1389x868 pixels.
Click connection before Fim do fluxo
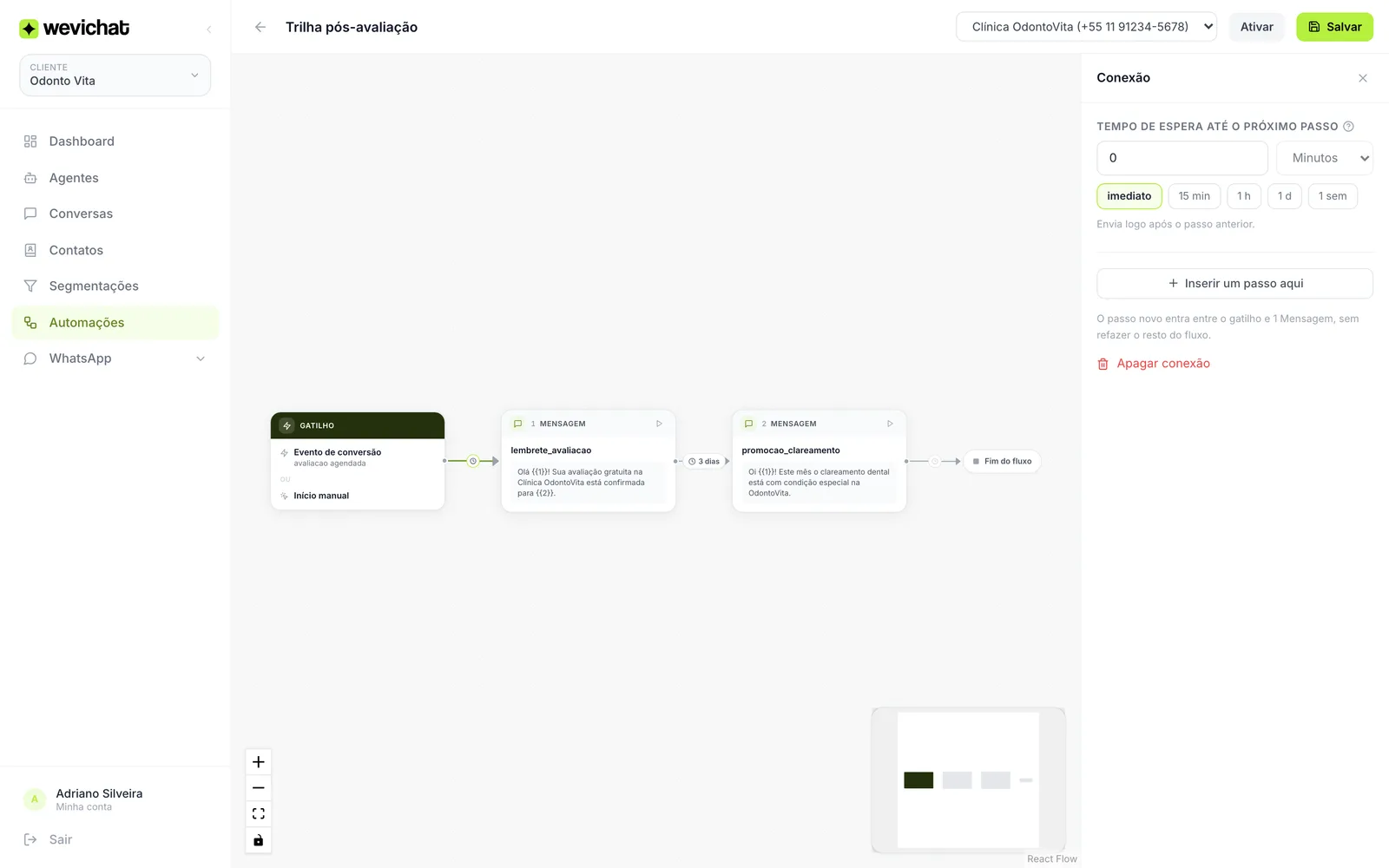click(935, 461)
